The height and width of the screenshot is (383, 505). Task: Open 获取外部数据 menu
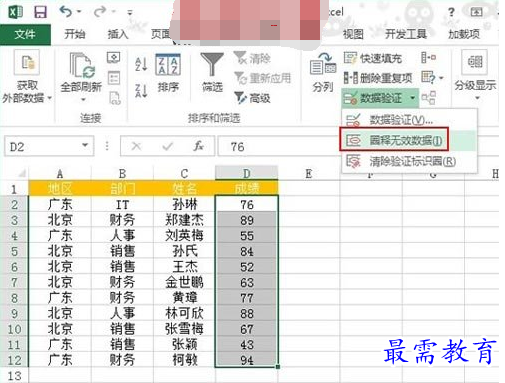coord(27,77)
